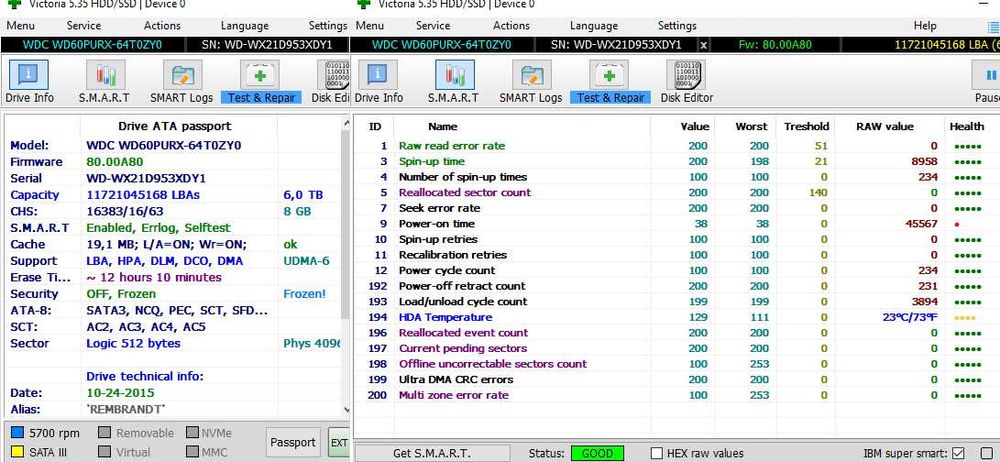Toggle the Virtual checkbox
Screen dimensions: 1000x462
coord(104,452)
